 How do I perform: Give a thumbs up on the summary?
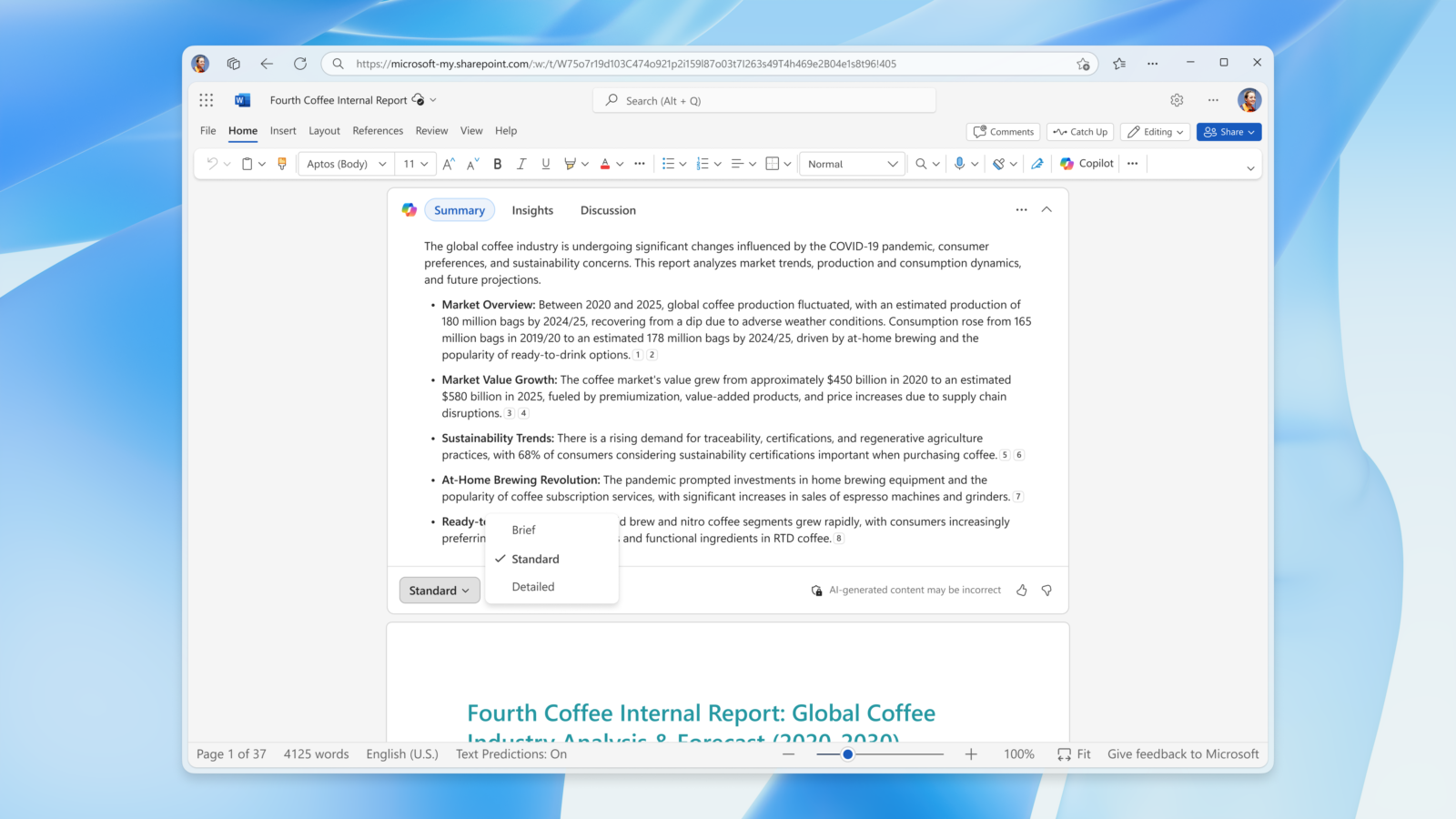(1021, 590)
